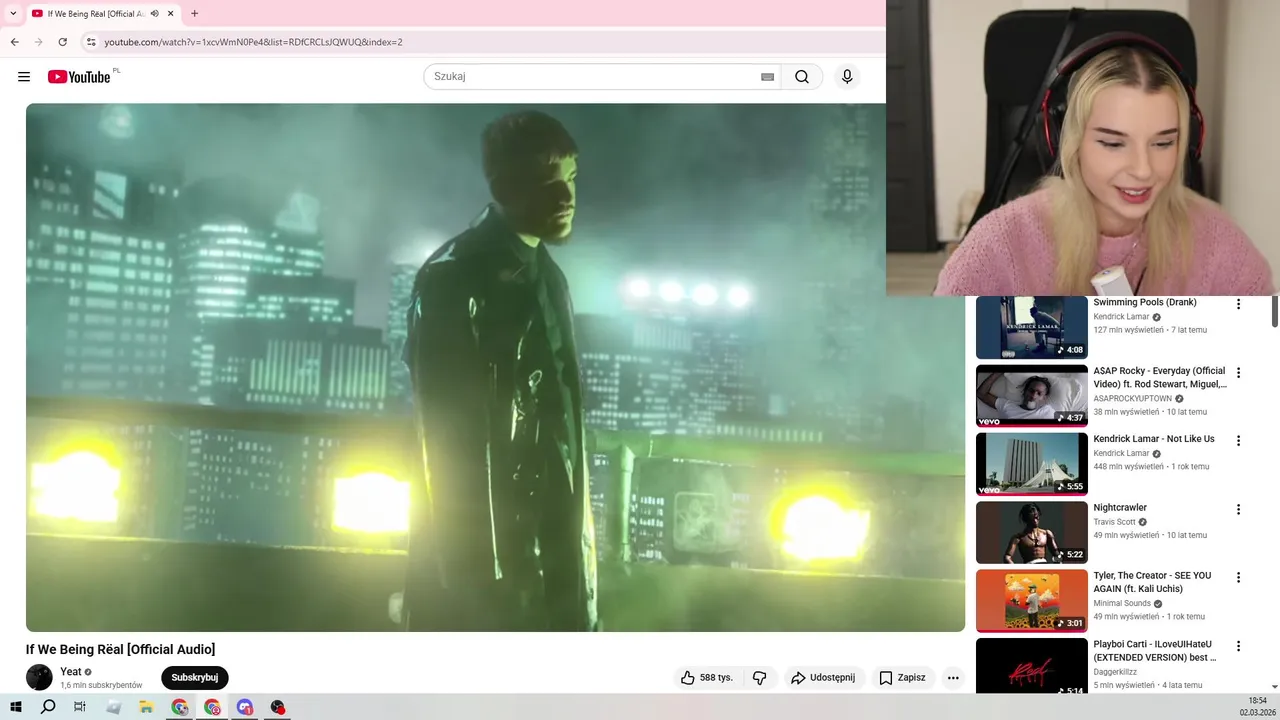Open the YouTube hamburger guide menu
Image resolution: width=1280 pixels, height=720 pixels.
point(24,77)
